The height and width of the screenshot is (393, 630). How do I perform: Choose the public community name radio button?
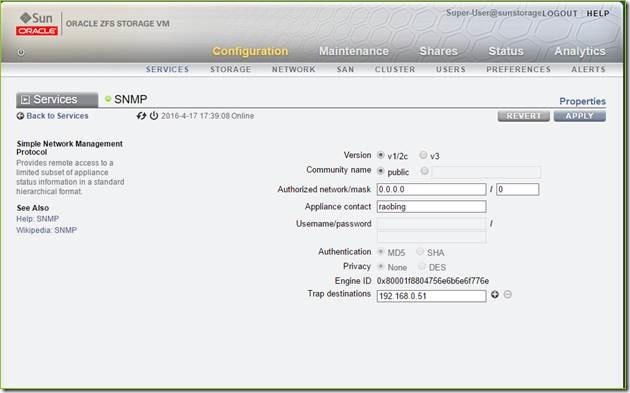tap(380, 171)
